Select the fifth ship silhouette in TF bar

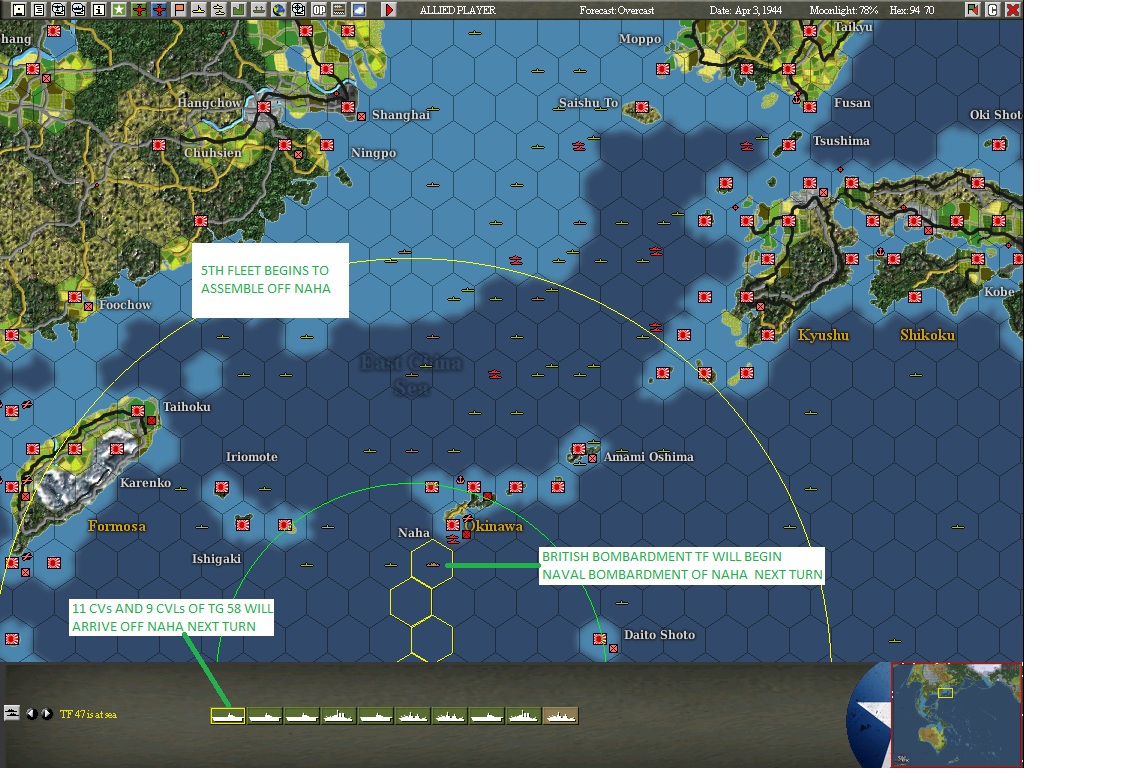tap(376, 716)
